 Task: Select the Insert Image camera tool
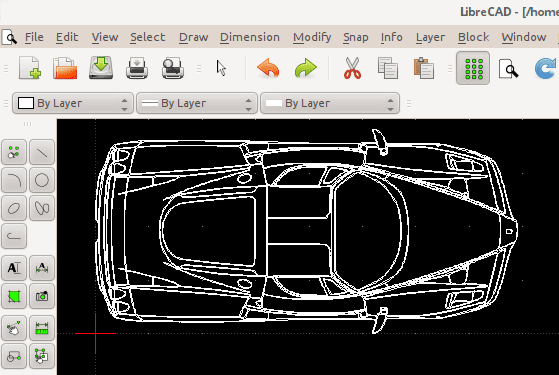click(x=42, y=296)
